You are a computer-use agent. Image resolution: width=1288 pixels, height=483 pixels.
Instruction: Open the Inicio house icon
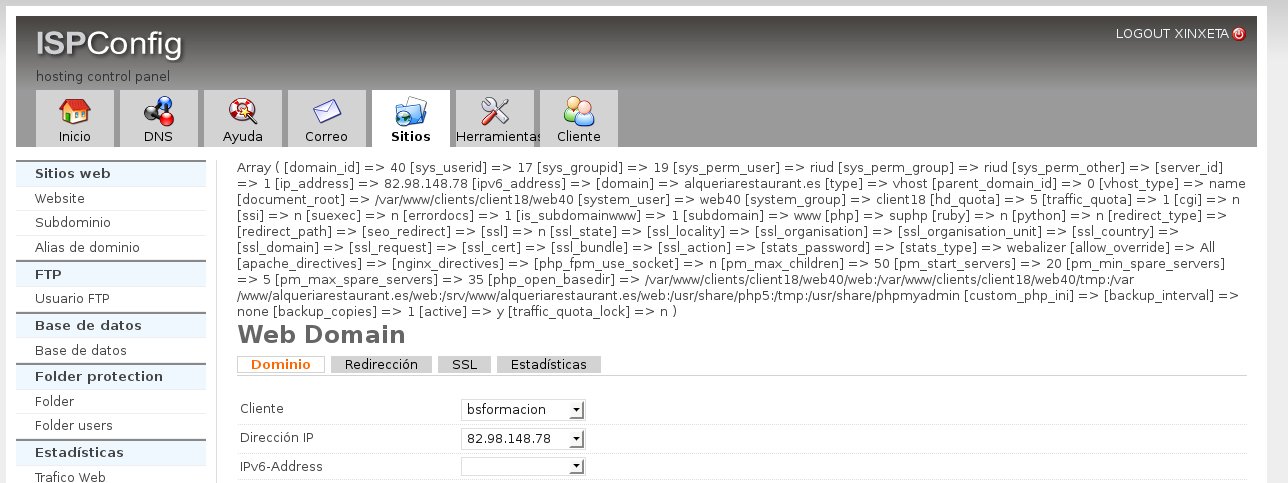(x=74, y=110)
